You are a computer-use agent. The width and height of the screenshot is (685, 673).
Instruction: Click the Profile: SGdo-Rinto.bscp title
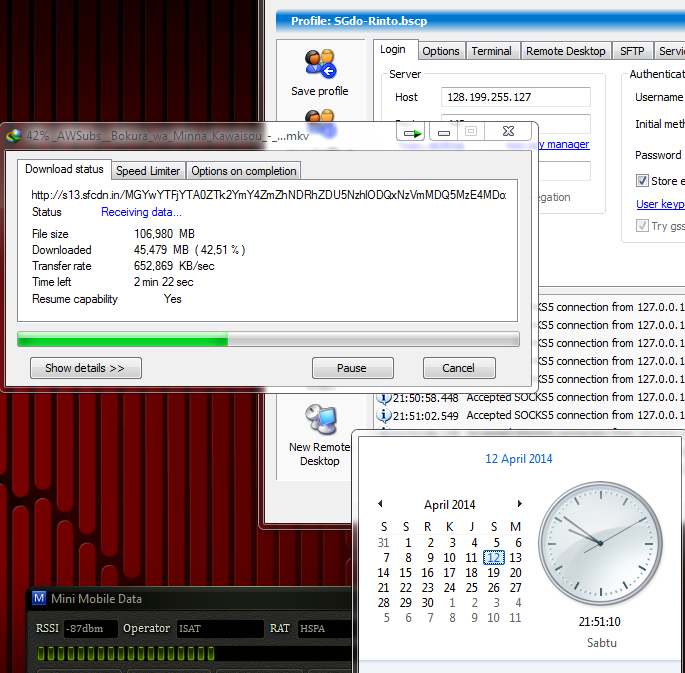pos(359,21)
